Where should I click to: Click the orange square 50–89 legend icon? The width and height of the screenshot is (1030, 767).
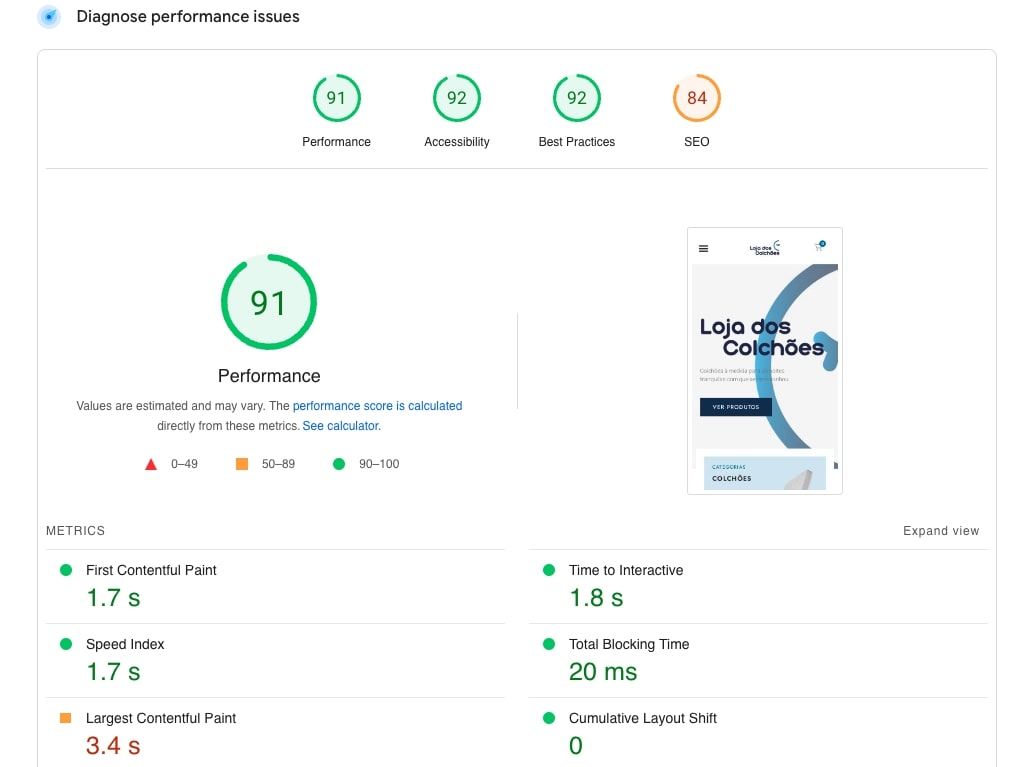pos(241,464)
